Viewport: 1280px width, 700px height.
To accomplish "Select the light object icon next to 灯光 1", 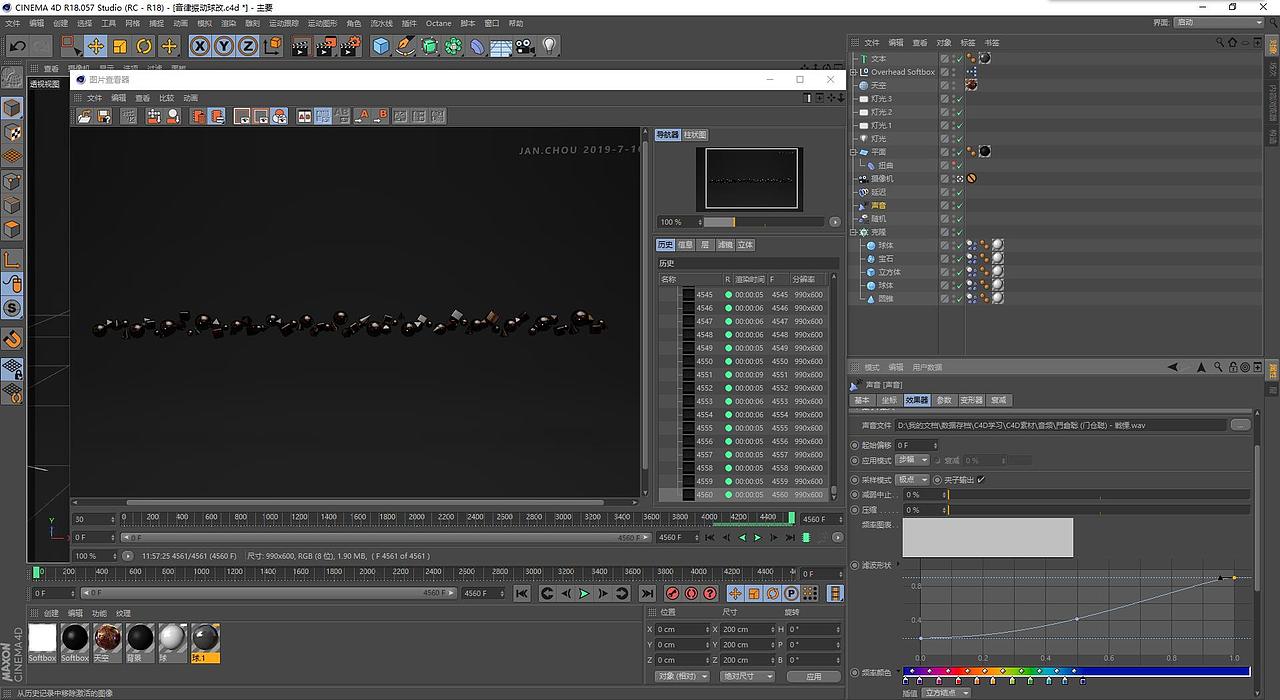I will tap(862, 124).
